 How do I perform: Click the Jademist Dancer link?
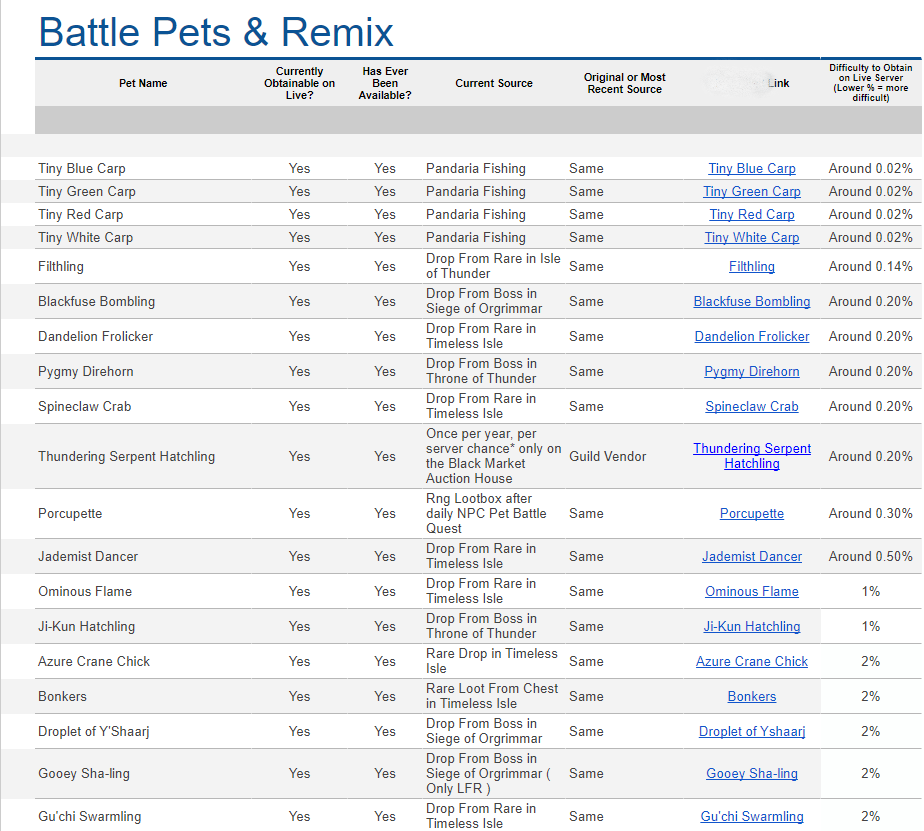[x=751, y=556]
